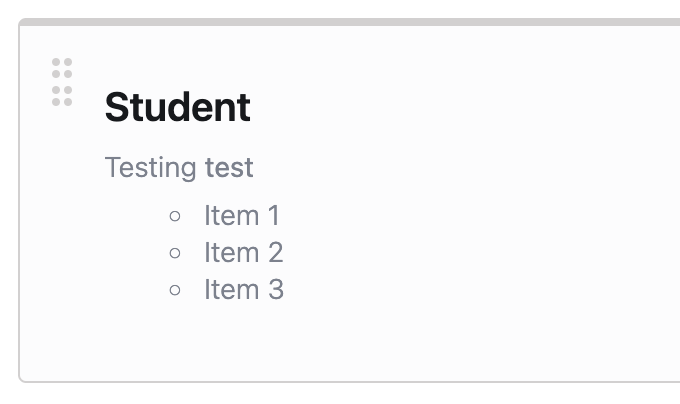Click blank space right of Item 2
Image resolution: width=680 pixels, height=404 pixels.
[450, 252]
